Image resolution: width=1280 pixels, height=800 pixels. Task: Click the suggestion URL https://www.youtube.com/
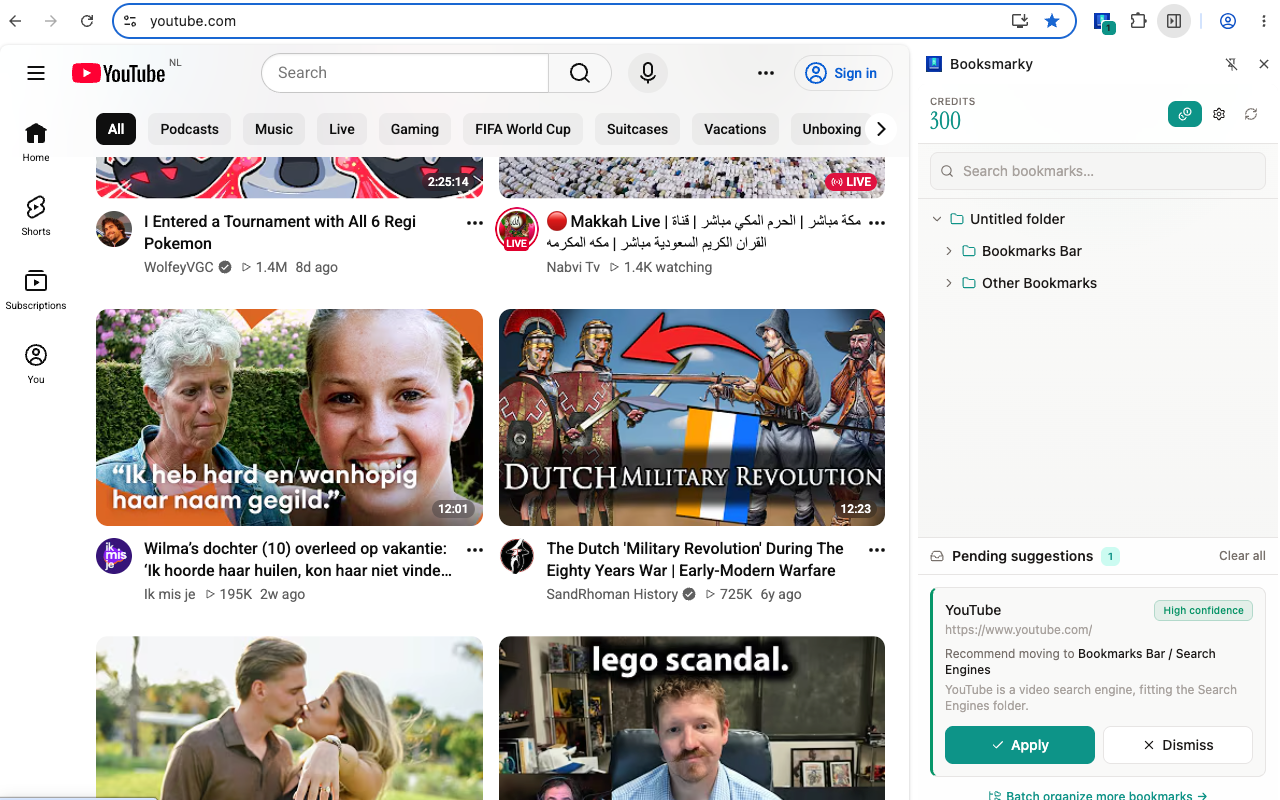[1018, 630]
